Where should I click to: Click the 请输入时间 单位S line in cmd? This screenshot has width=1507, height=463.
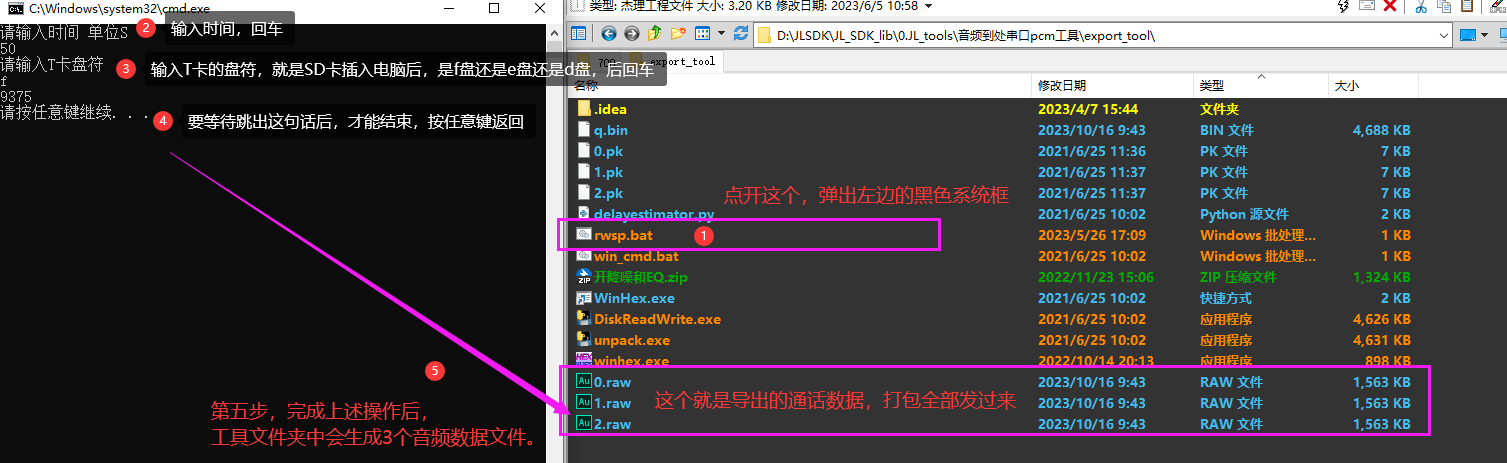tap(64, 33)
